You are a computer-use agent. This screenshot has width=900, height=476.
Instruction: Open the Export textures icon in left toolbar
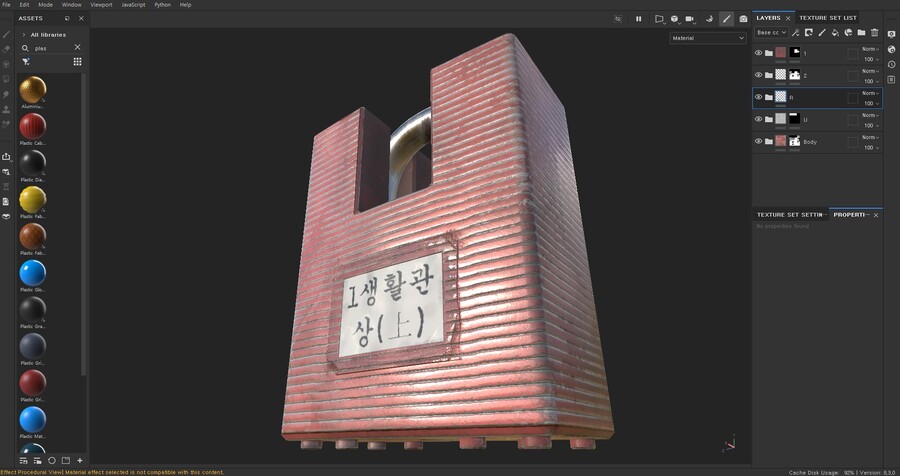tap(6, 157)
